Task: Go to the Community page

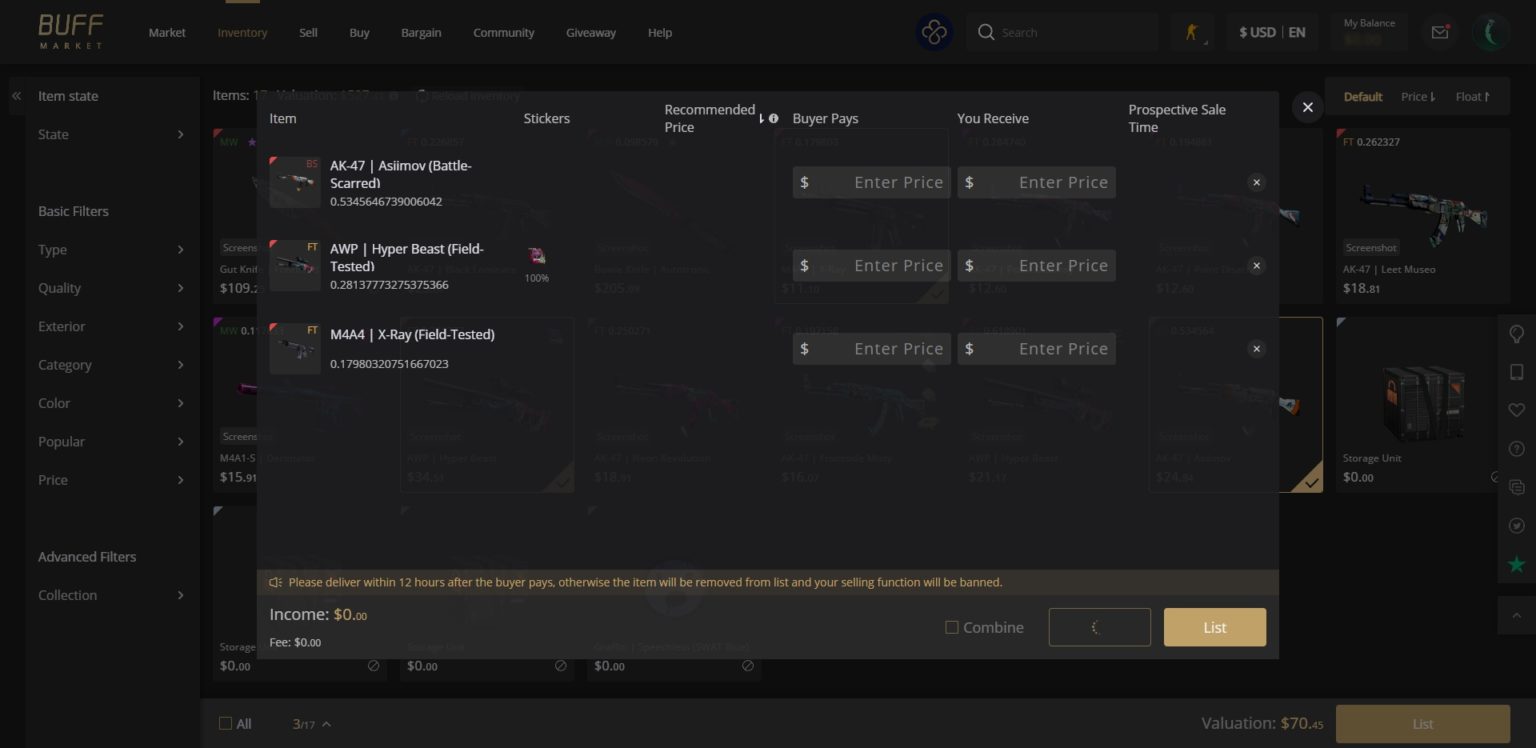Action: tap(503, 33)
